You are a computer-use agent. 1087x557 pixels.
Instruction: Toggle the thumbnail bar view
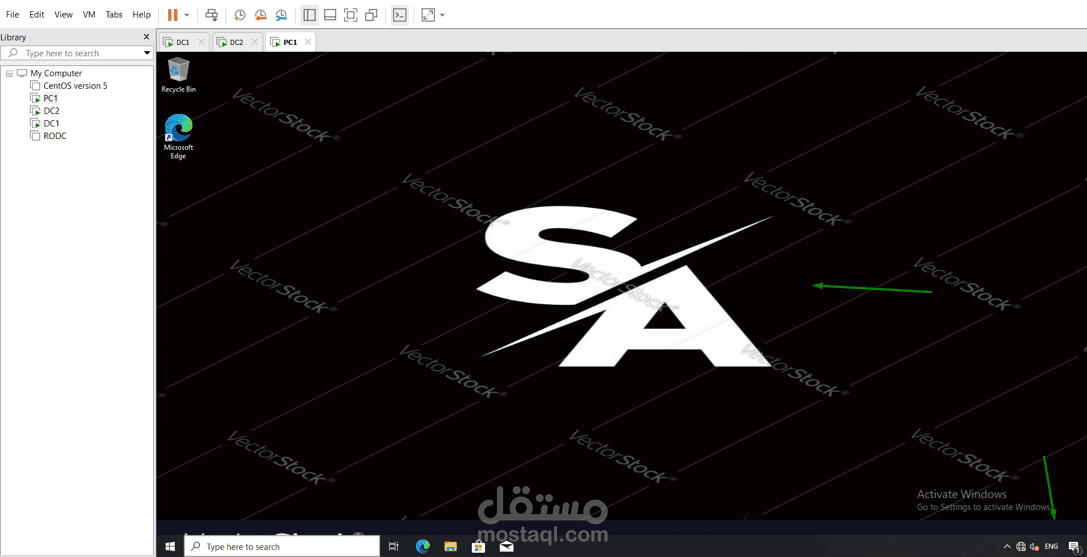pos(331,15)
